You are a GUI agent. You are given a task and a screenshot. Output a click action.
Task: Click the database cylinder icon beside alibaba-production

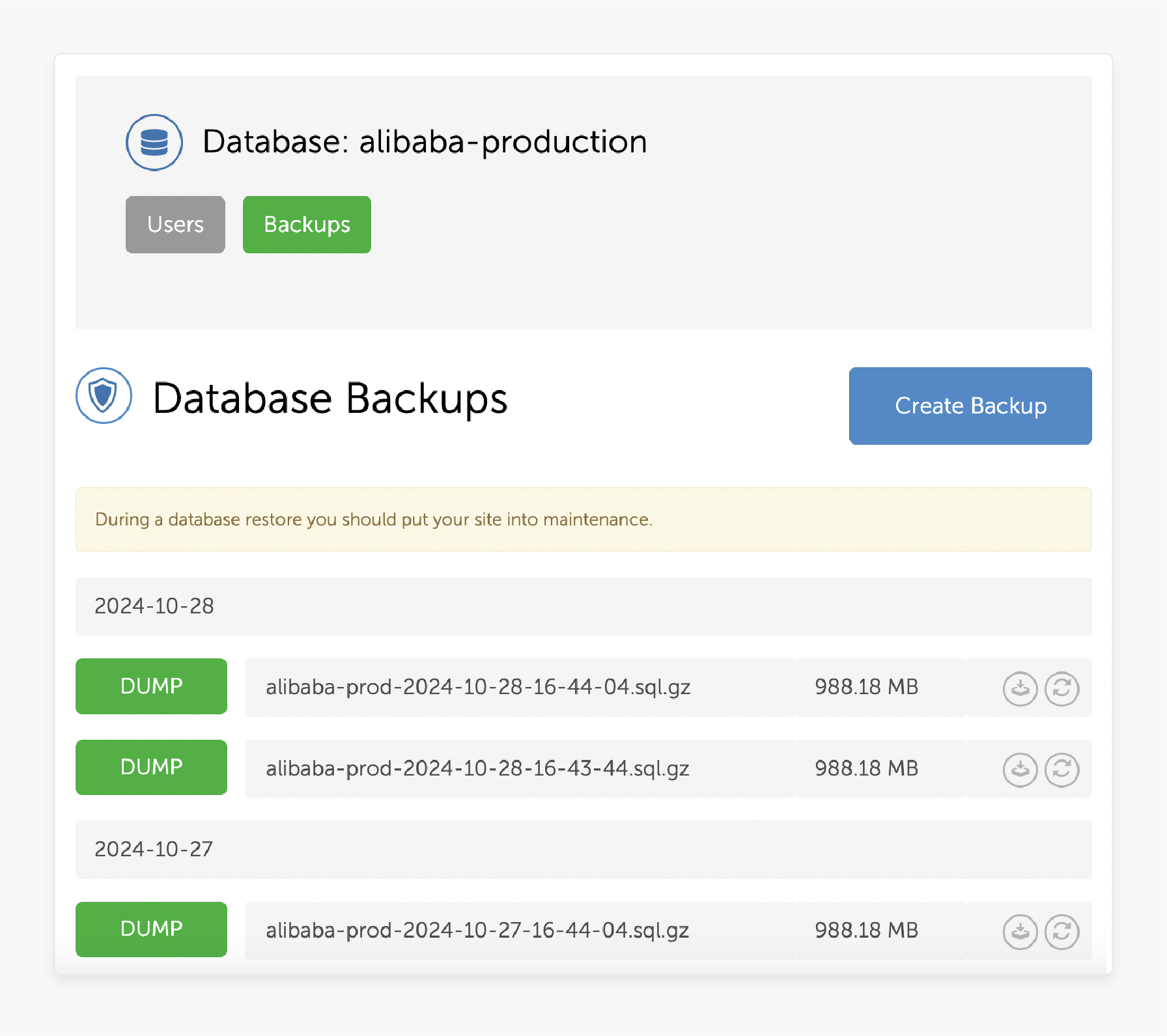pyautogui.click(x=154, y=143)
